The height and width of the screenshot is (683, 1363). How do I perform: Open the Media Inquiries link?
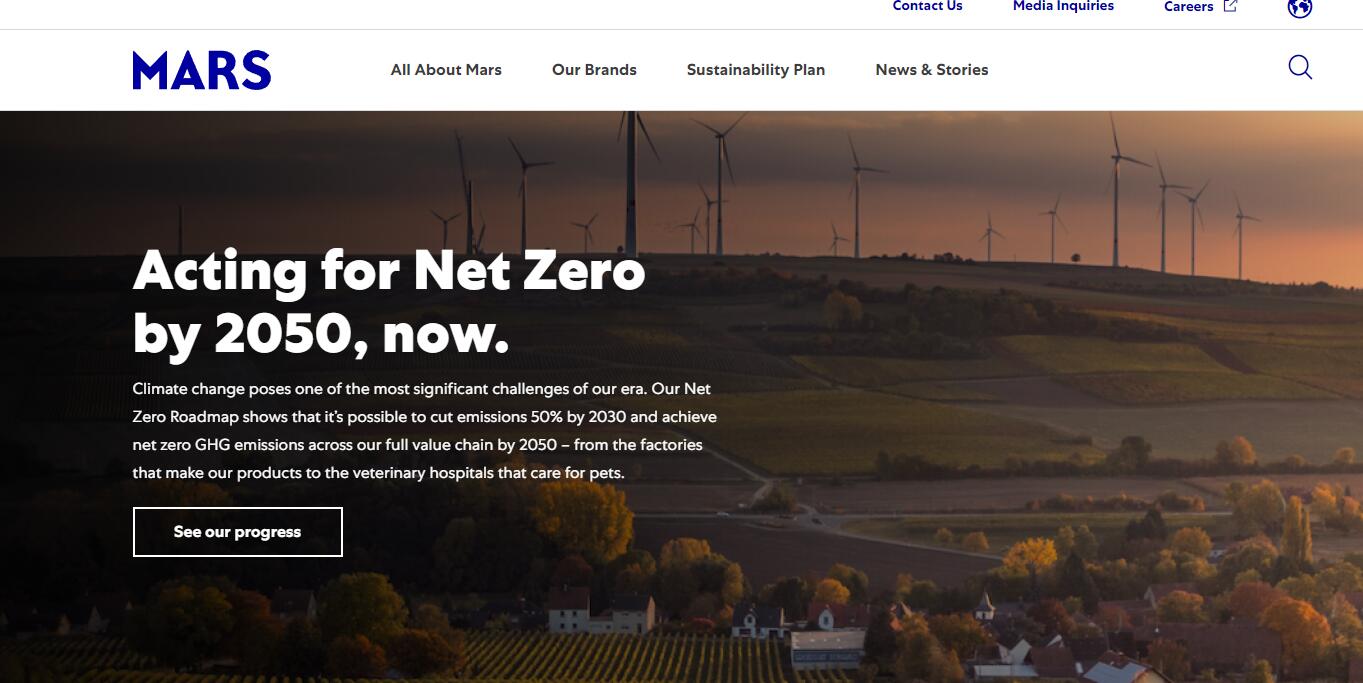(x=1063, y=6)
